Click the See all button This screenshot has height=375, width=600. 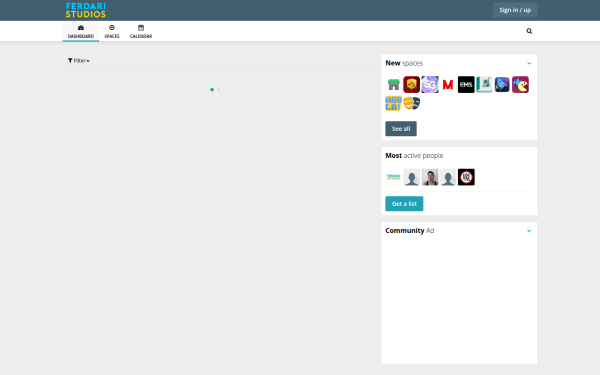coord(401,129)
